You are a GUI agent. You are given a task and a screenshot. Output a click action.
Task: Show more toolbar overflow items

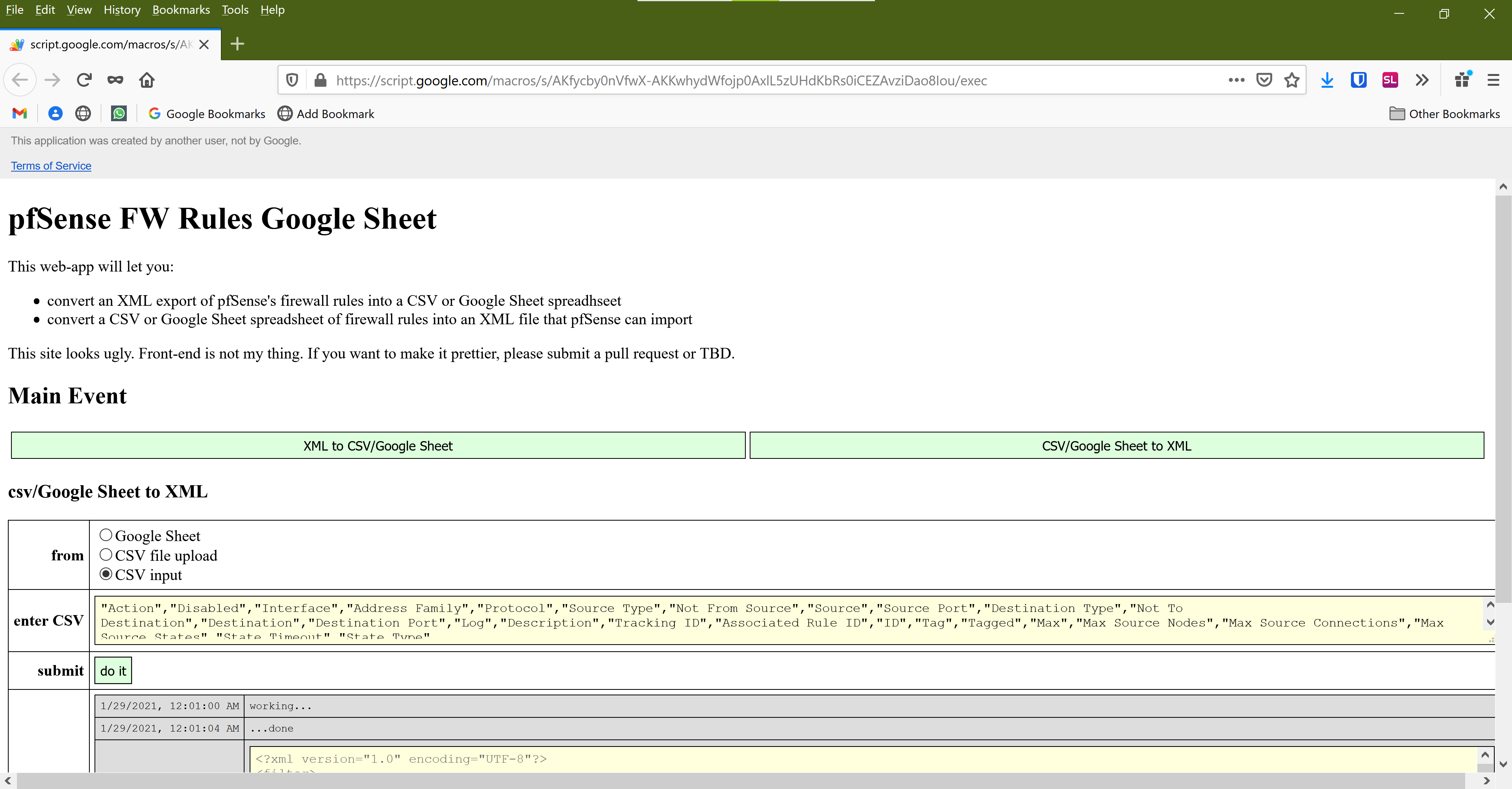click(x=1421, y=80)
